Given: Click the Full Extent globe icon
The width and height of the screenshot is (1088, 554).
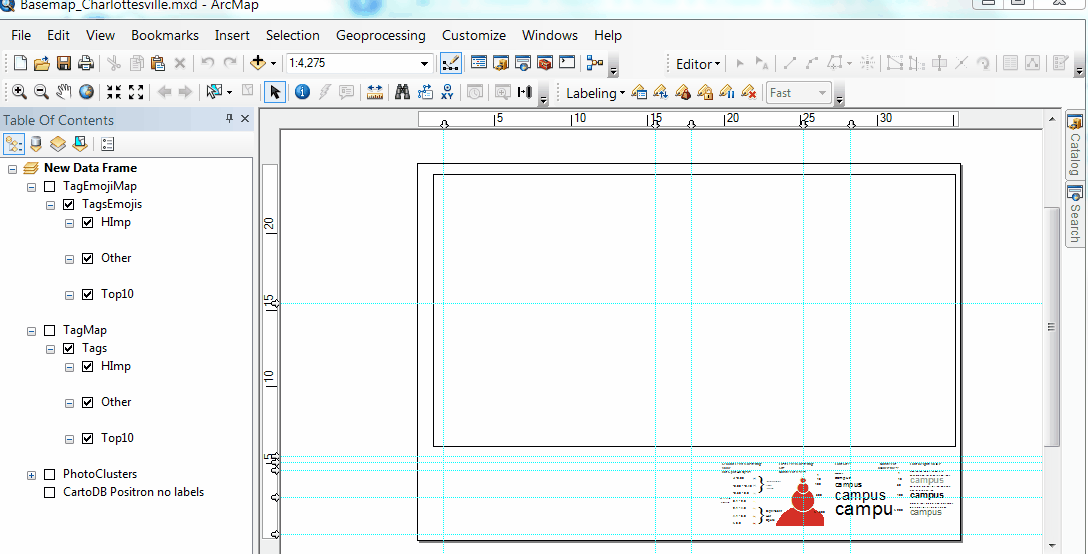Looking at the screenshot, I should point(87,92).
